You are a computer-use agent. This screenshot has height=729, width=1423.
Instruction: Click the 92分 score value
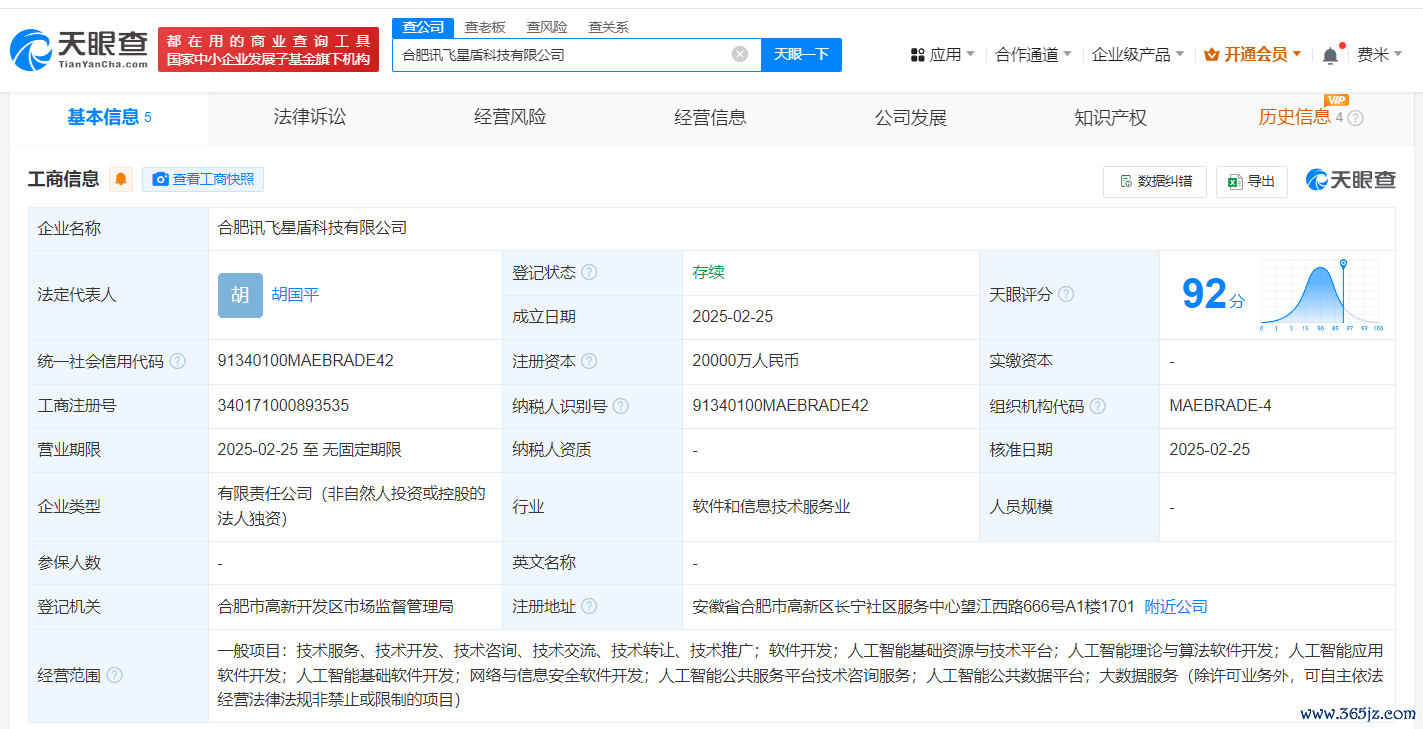(x=1213, y=294)
